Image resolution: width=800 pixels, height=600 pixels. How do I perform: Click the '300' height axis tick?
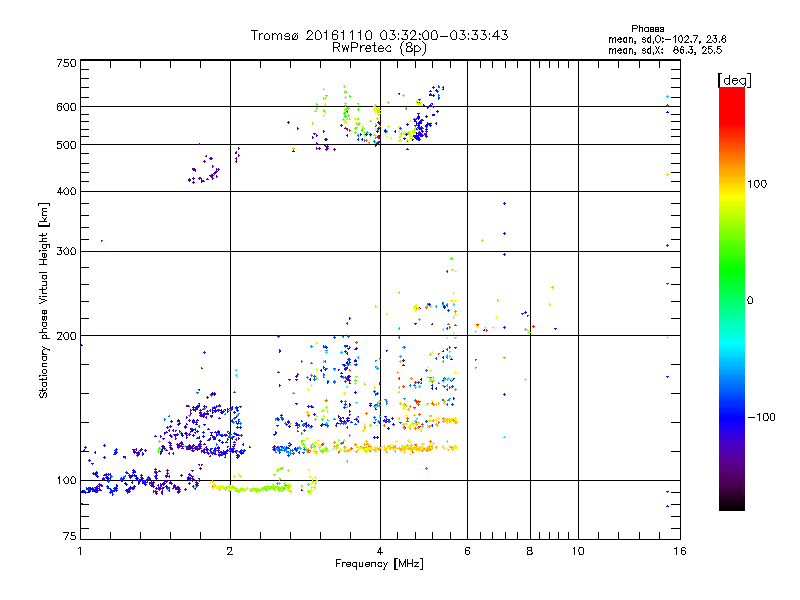pyautogui.click(x=66, y=251)
